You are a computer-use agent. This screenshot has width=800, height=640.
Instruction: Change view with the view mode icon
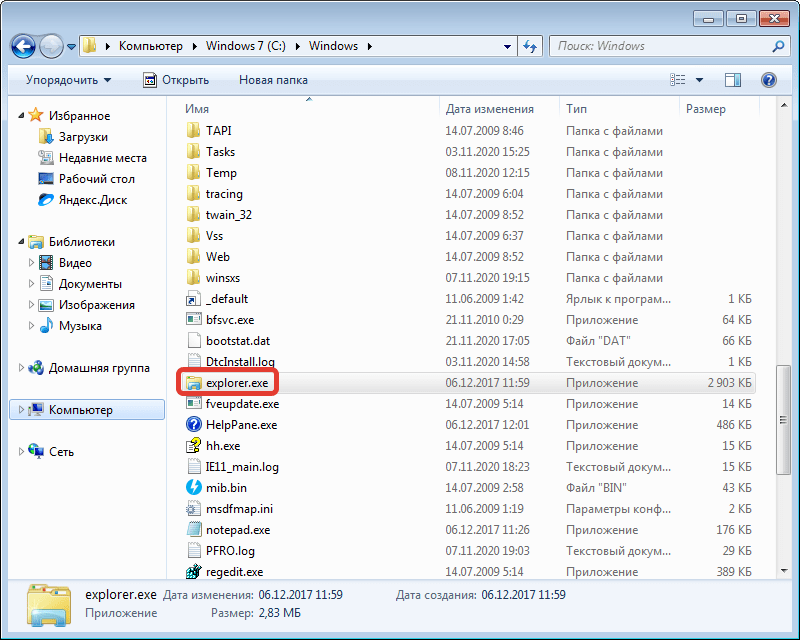(678, 80)
